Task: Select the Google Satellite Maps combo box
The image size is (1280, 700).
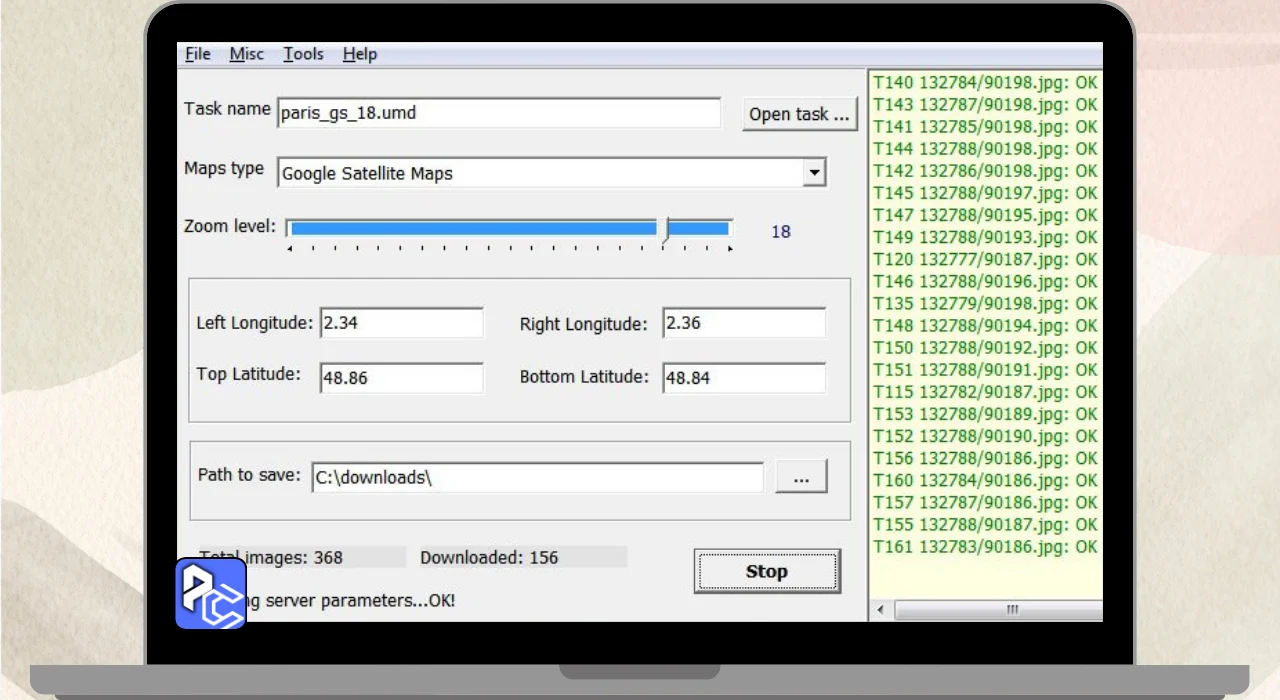Action: tap(551, 173)
